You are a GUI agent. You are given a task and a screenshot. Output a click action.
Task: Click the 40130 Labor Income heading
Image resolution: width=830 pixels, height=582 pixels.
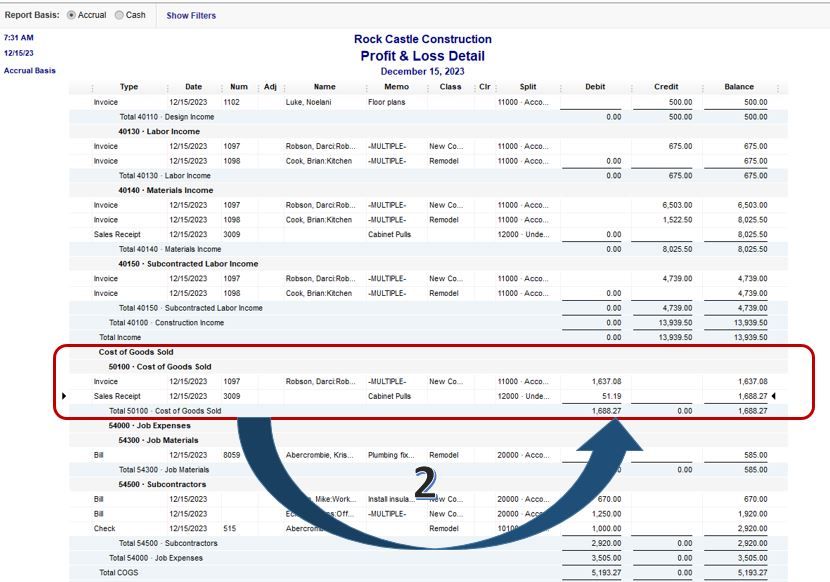point(159,131)
